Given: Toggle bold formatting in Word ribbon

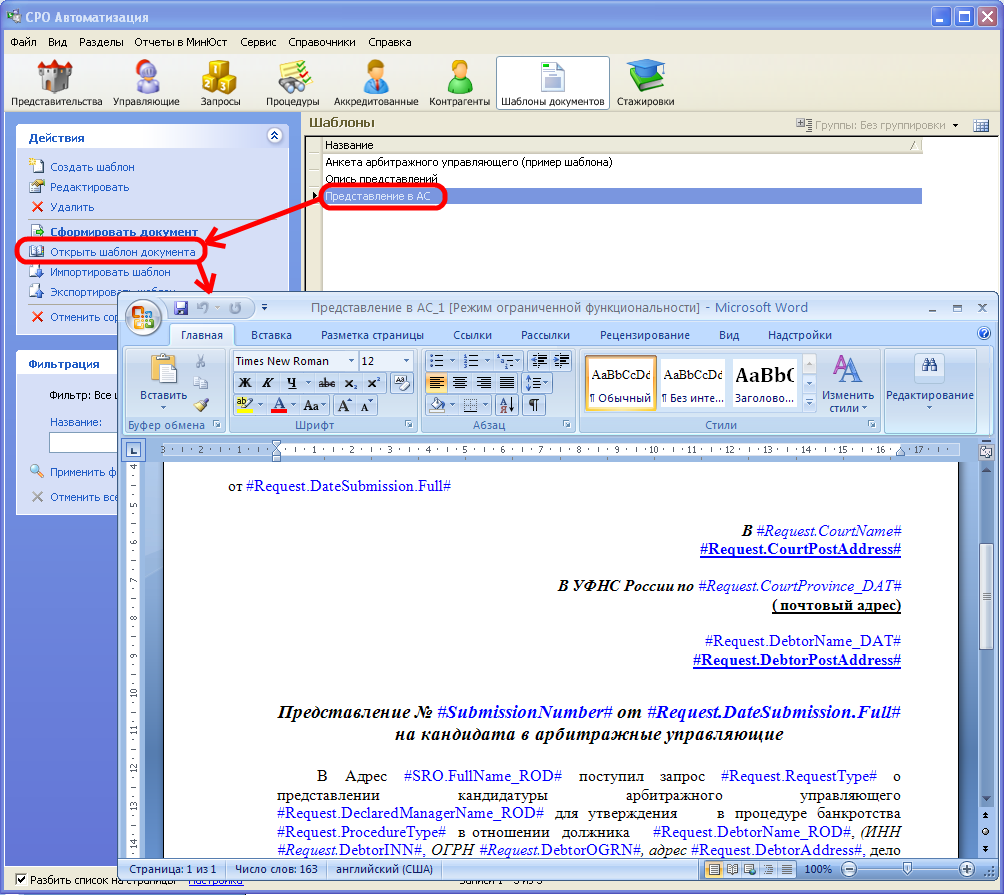Looking at the screenshot, I should pyautogui.click(x=244, y=383).
